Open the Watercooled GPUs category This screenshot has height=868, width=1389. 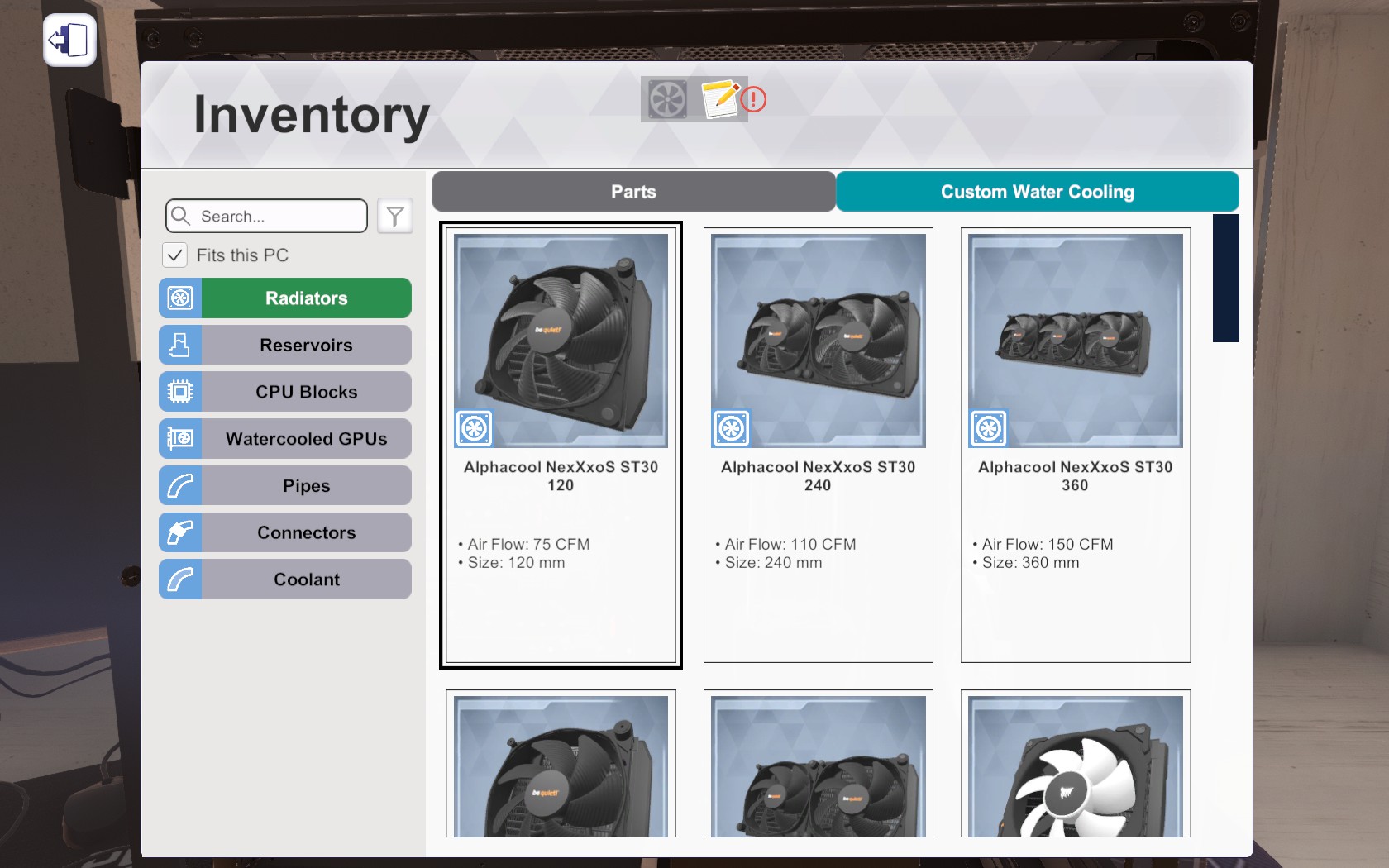click(x=285, y=439)
